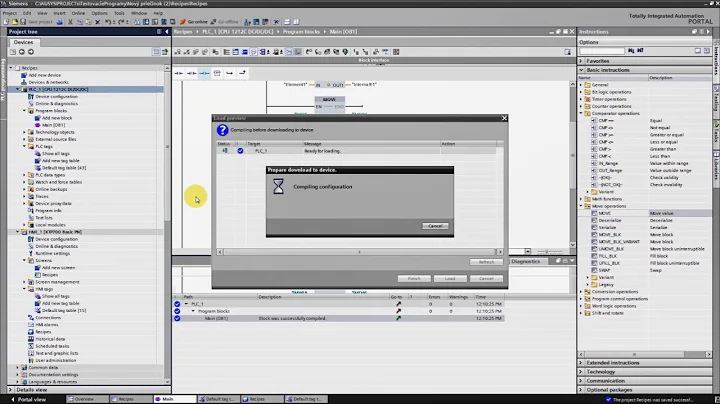Click the Save project disk icon

[23, 22]
